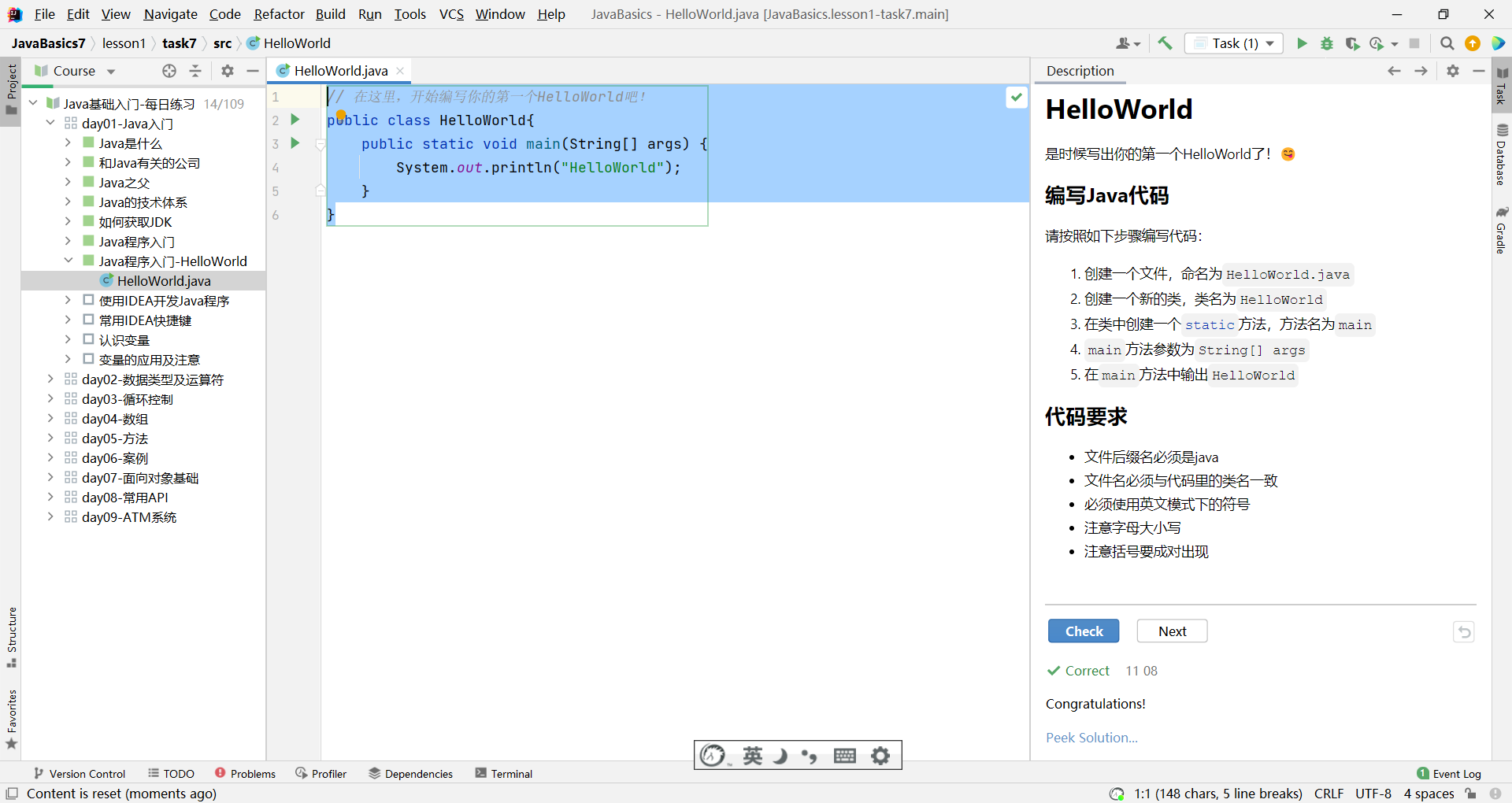Click the blue Check button
Screen dimensions: 1512x803
(1084, 631)
